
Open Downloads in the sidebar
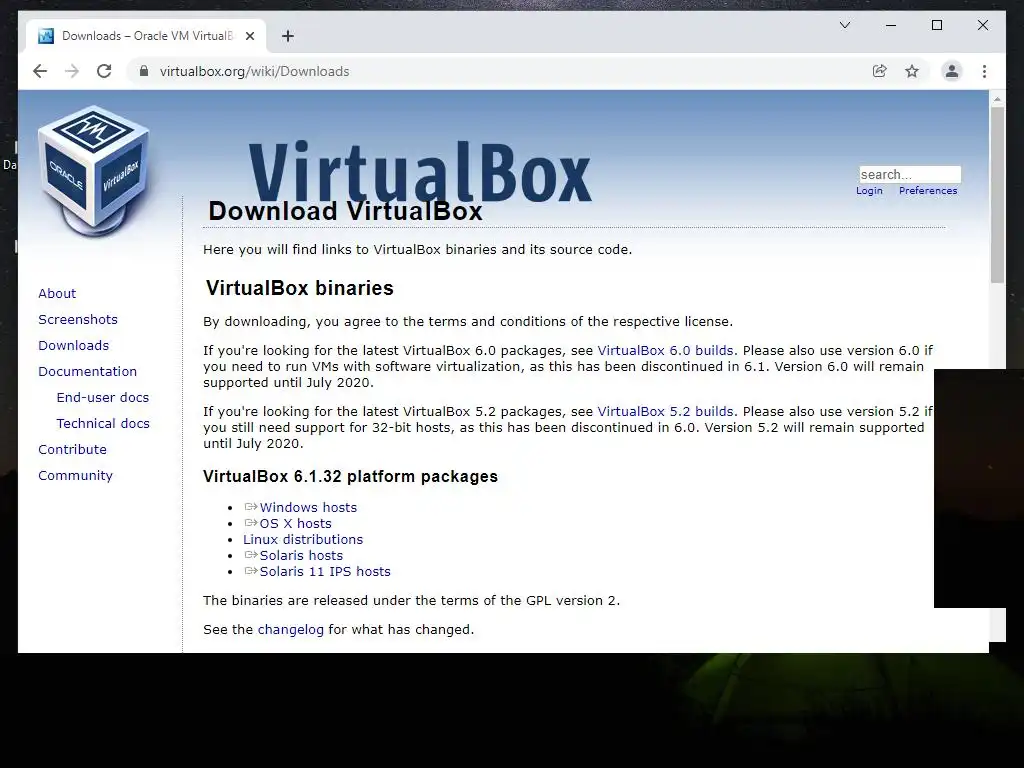73,345
